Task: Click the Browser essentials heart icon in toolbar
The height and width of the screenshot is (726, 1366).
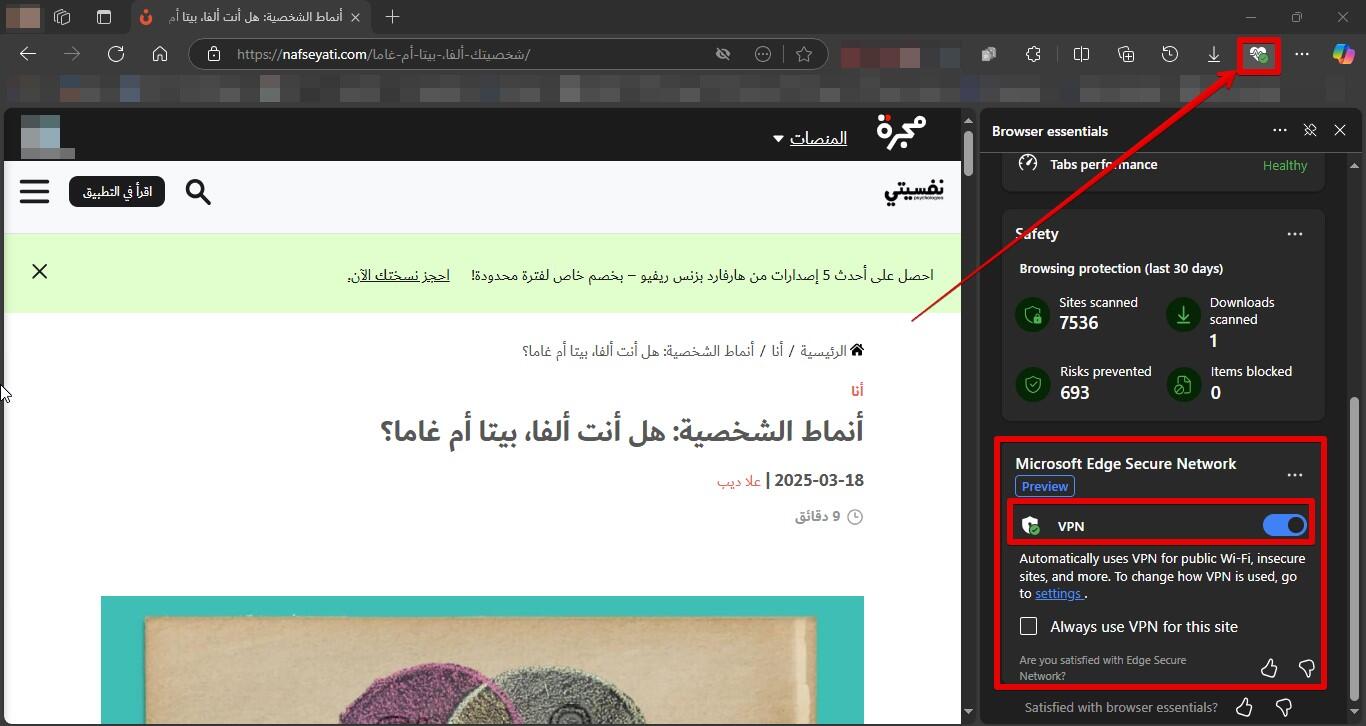Action: click(x=1258, y=55)
